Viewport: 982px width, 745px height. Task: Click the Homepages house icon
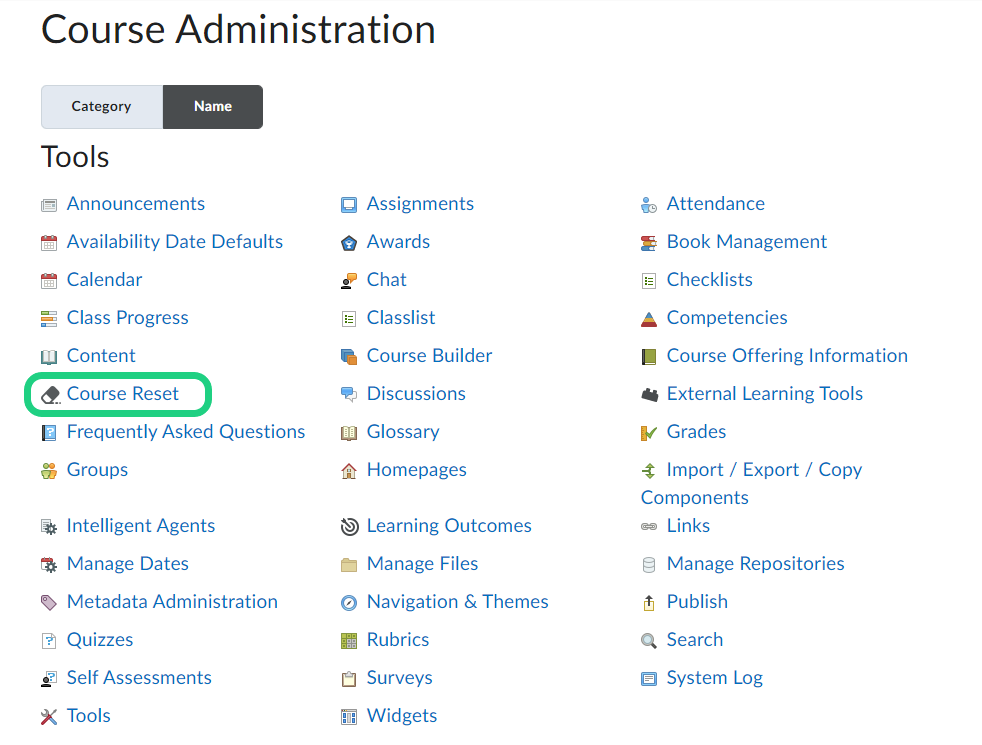coord(349,471)
